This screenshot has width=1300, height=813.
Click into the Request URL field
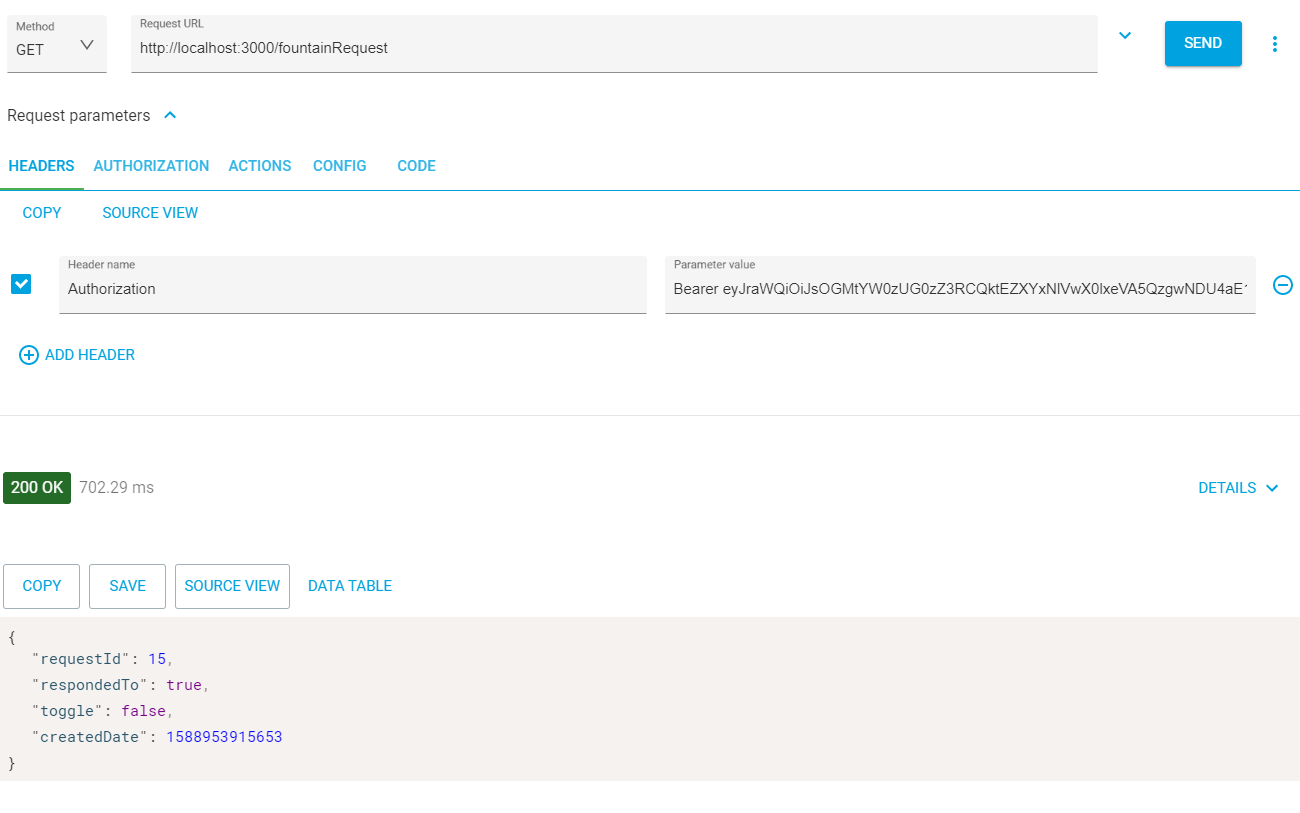(x=613, y=48)
